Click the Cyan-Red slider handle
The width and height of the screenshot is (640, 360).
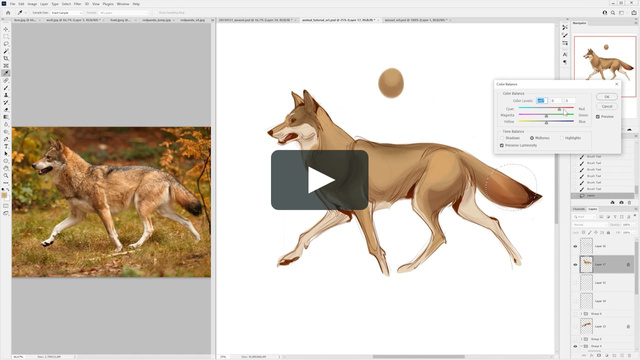559,109
